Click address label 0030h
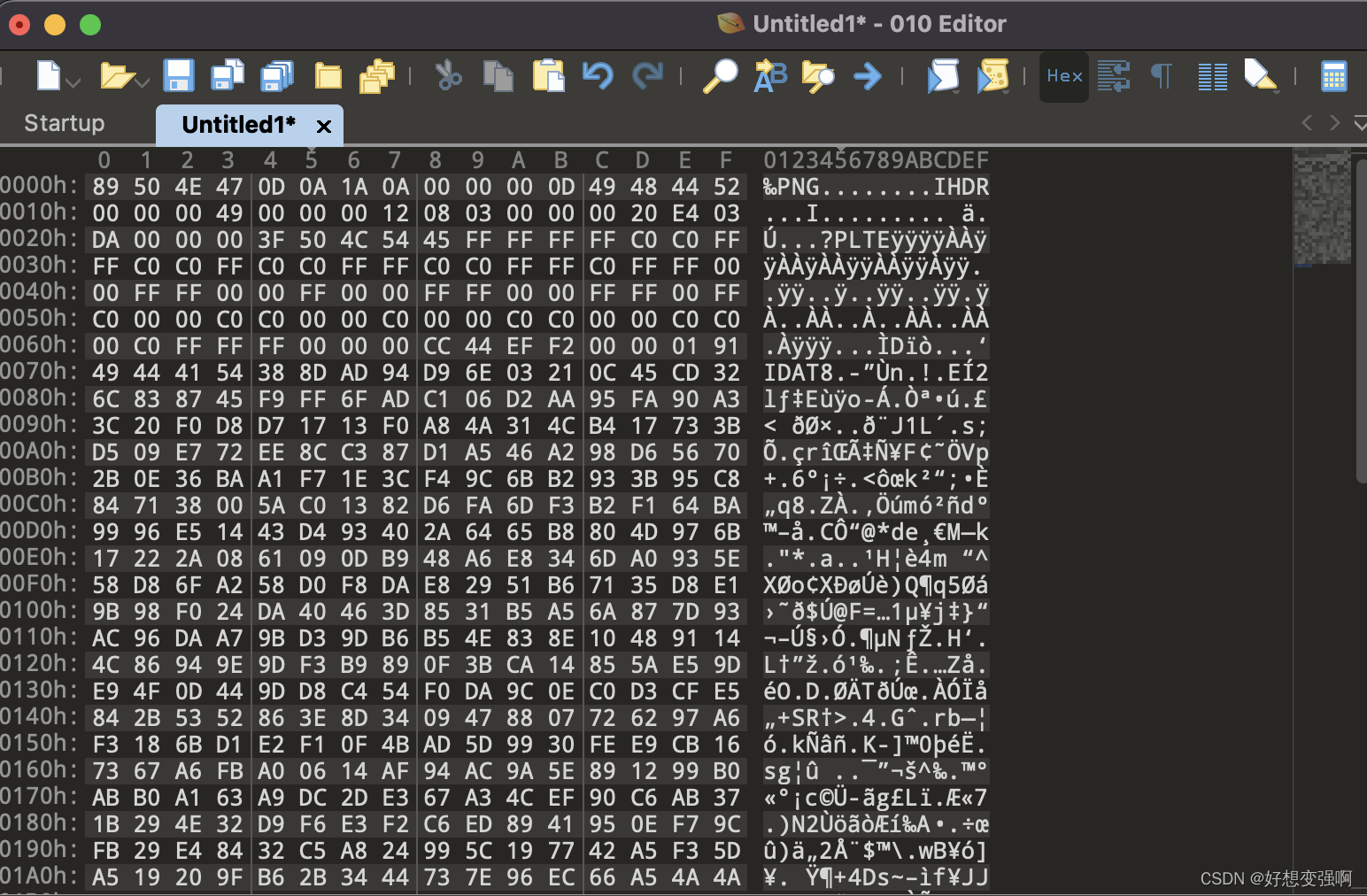The height and width of the screenshot is (896, 1367). coord(39,265)
